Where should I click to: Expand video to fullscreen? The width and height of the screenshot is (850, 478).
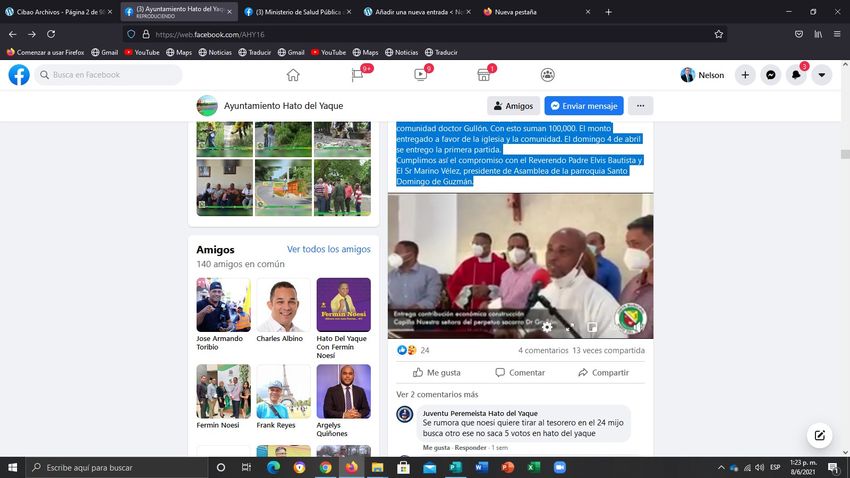pyautogui.click(x=569, y=327)
